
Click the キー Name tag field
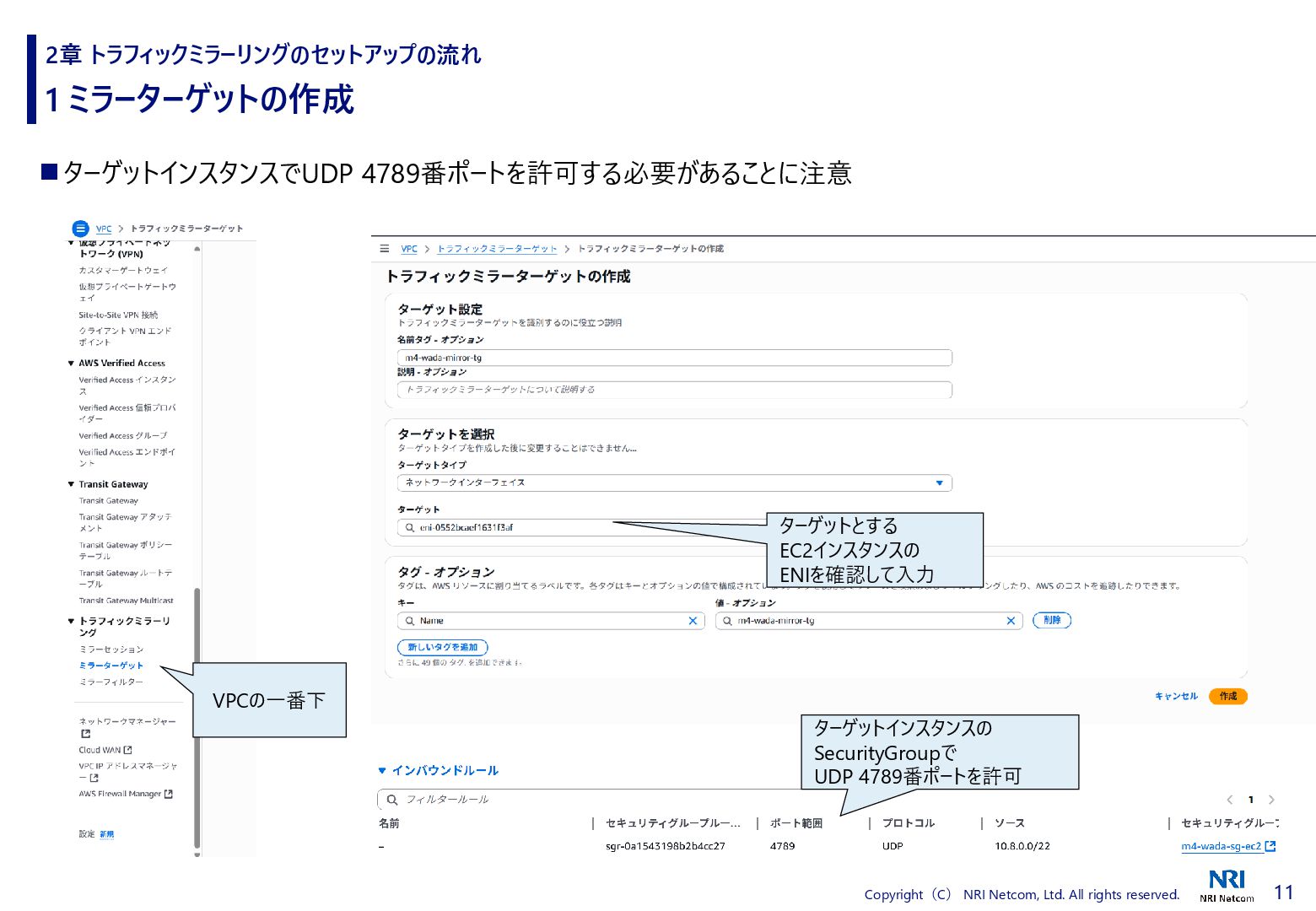551,621
